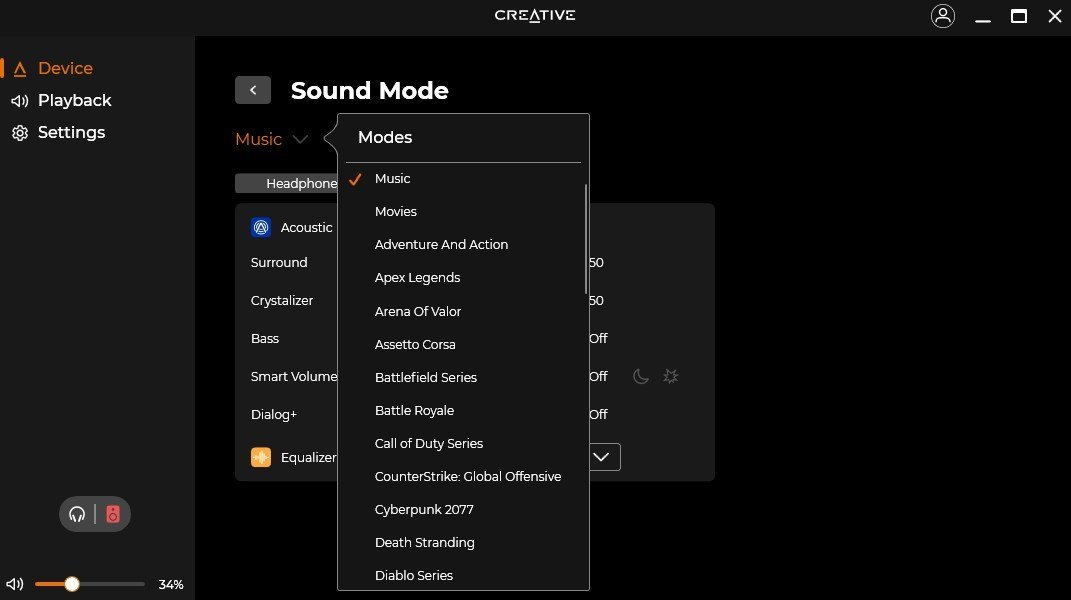Viewport: 1071px width, 600px height.
Task: Click the user account icon
Action: (x=943, y=15)
